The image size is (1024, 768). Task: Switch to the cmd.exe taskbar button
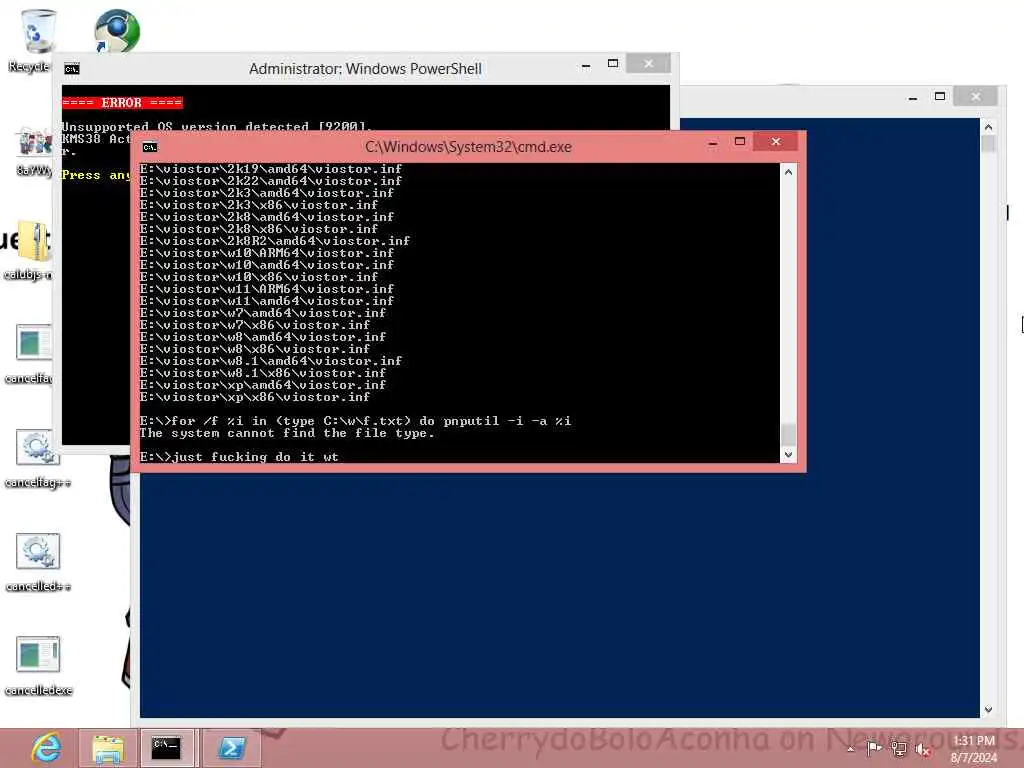pyautogui.click(x=167, y=748)
